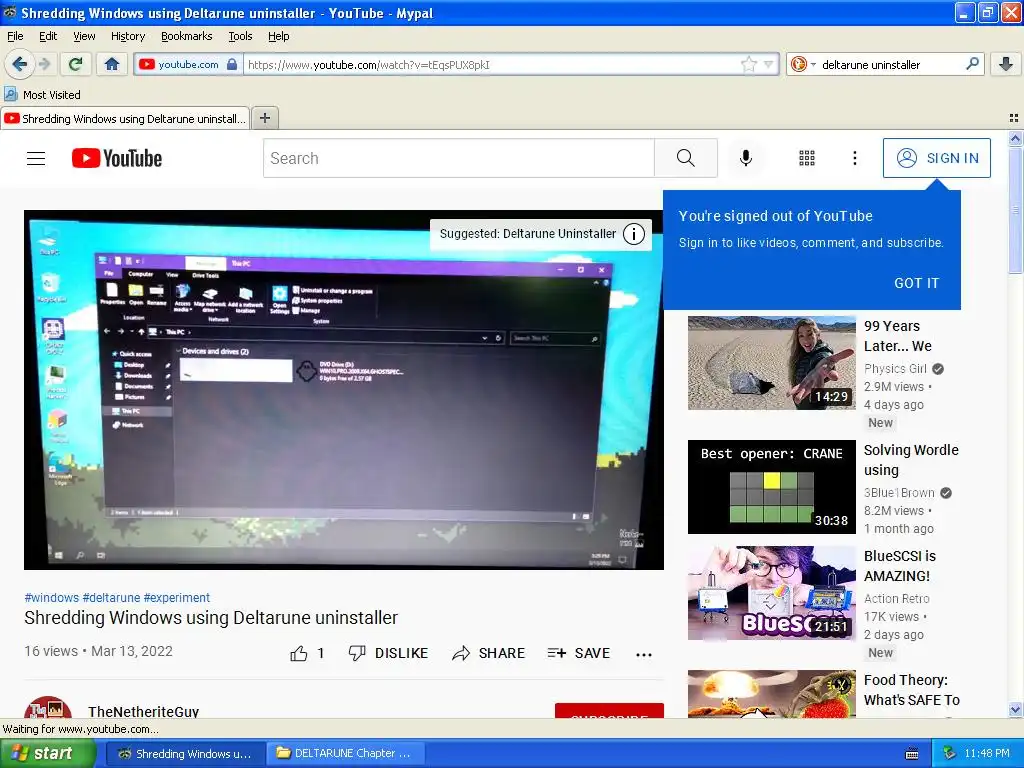Viewport: 1024px width, 768px height.
Task: Open the Edit menu
Action: [48, 36]
